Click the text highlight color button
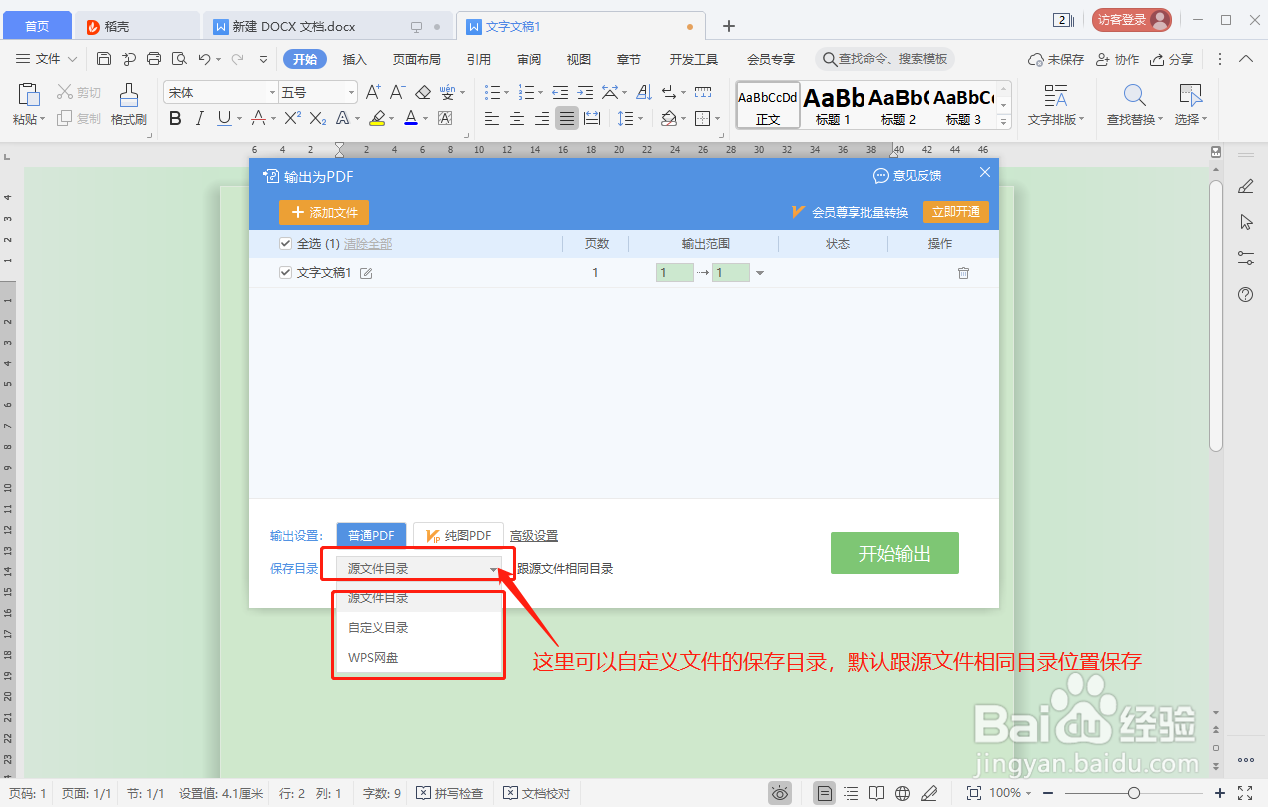Screen dimensions: 1268x807 tap(376, 119)
